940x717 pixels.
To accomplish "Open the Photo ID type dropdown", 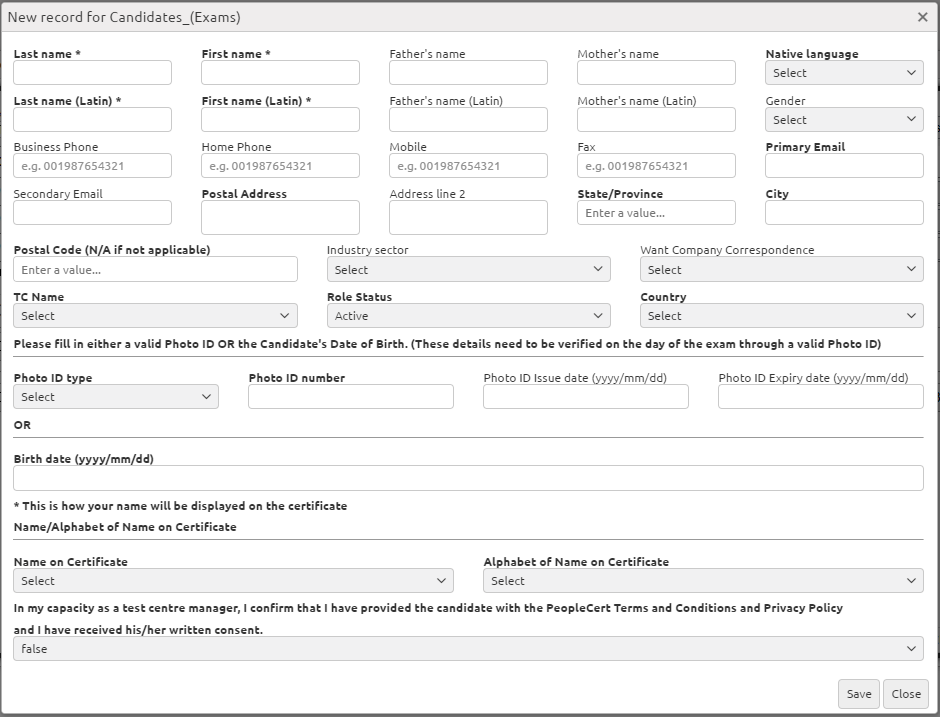I will [116, 396].
